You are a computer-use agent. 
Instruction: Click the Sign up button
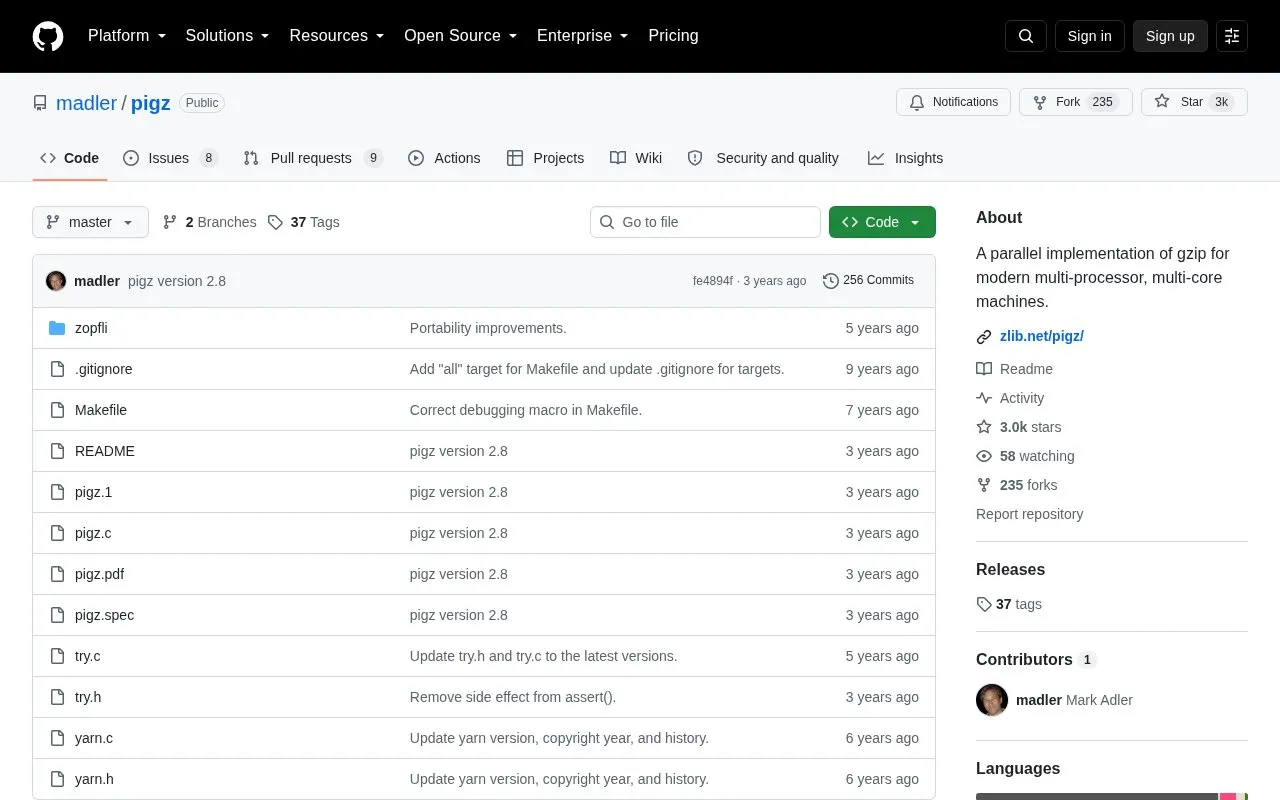click(x=1170, y=36)
